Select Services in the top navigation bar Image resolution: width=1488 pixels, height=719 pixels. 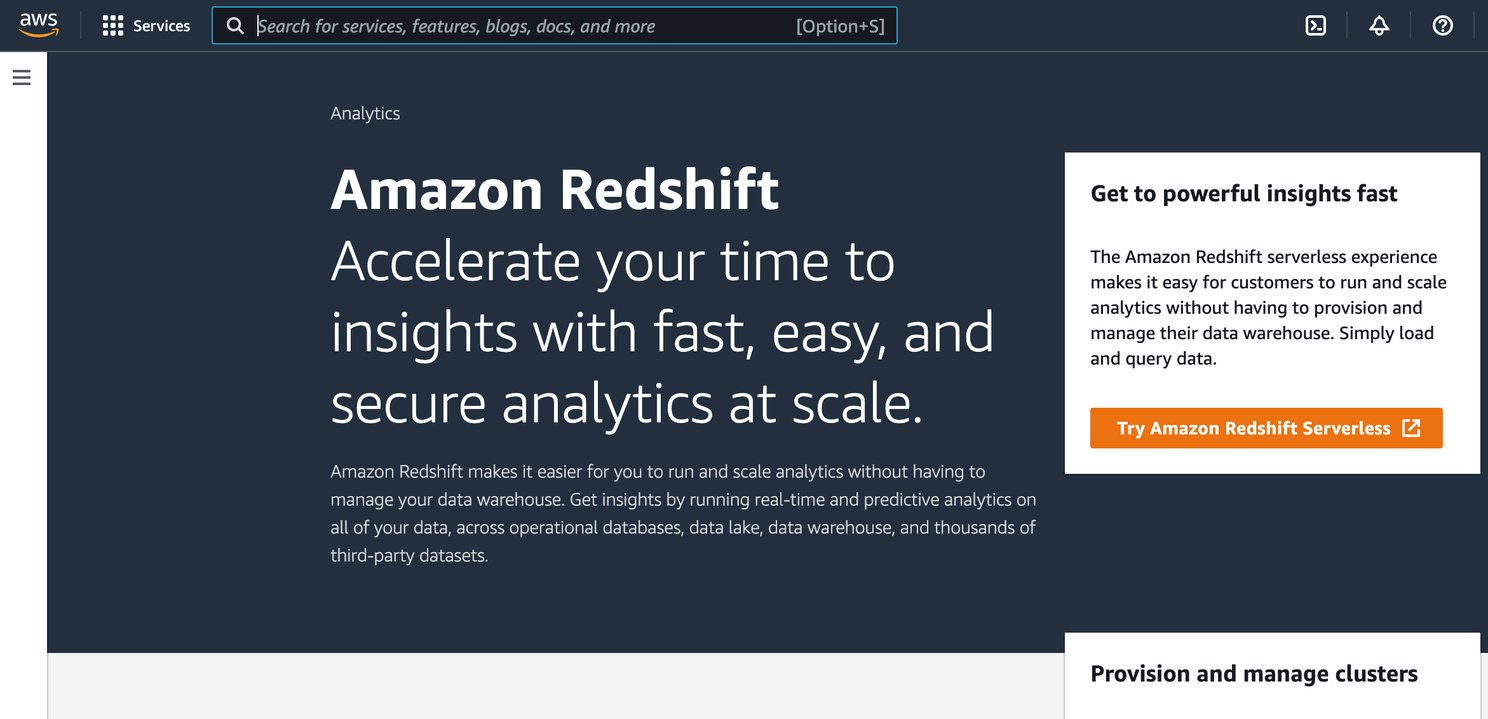coord(160,25)
